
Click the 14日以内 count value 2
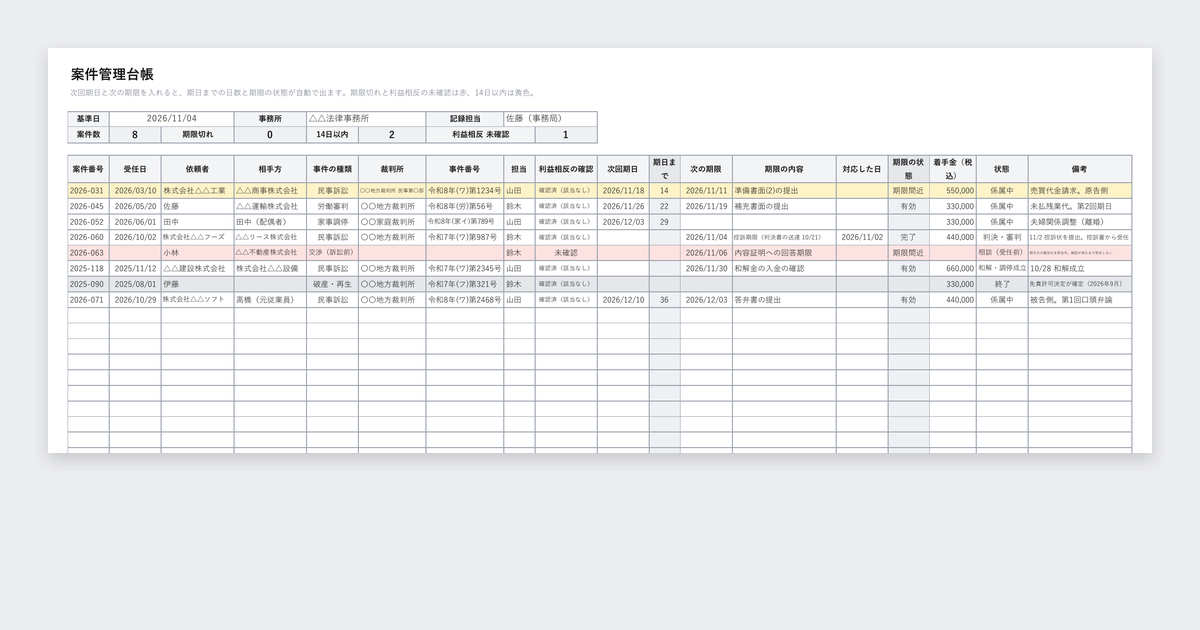click(391, 134)
